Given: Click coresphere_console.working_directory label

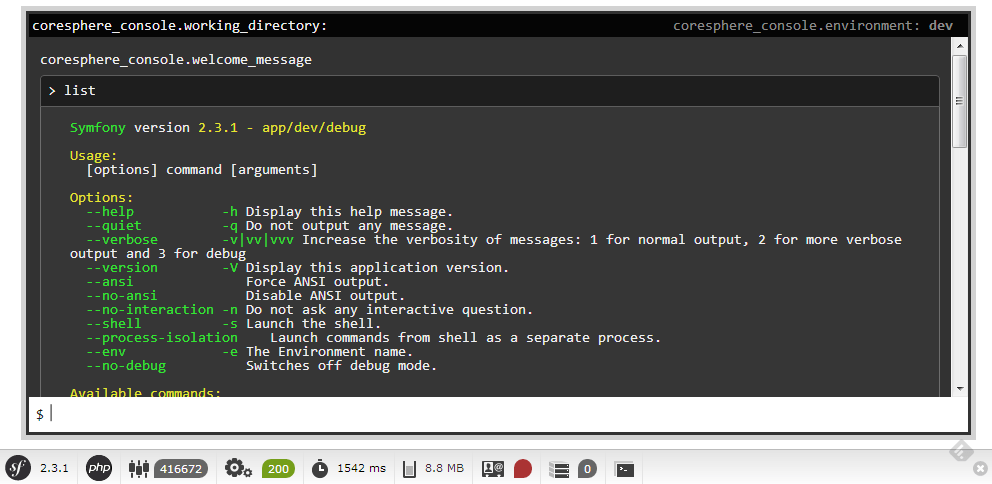Looking at the screenshot, I should (x=180, y=26).
